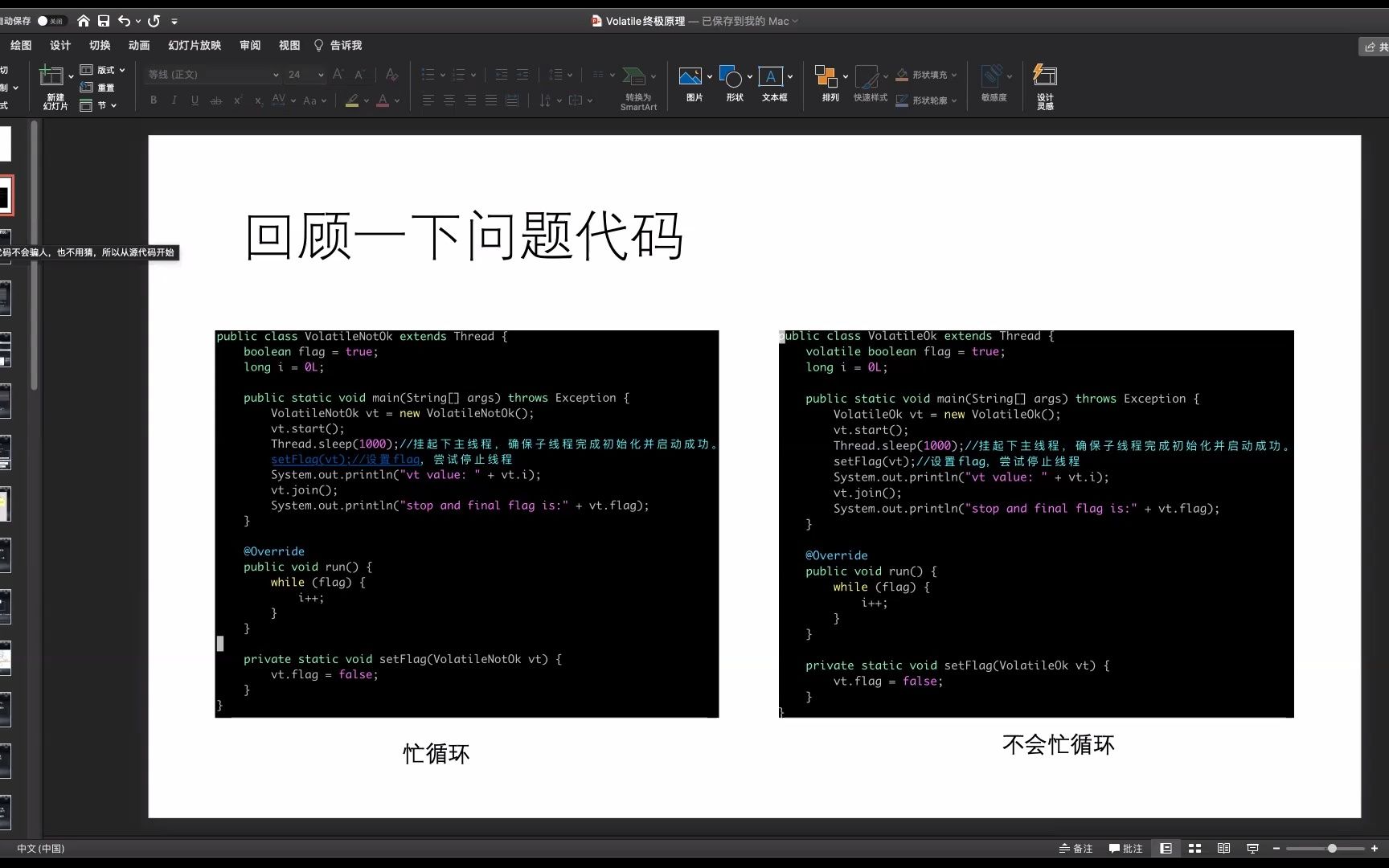Save the presentation with the disk icon
Image resolution: width=1389 pixels, height=868 pixels.
tap(104, 21)
